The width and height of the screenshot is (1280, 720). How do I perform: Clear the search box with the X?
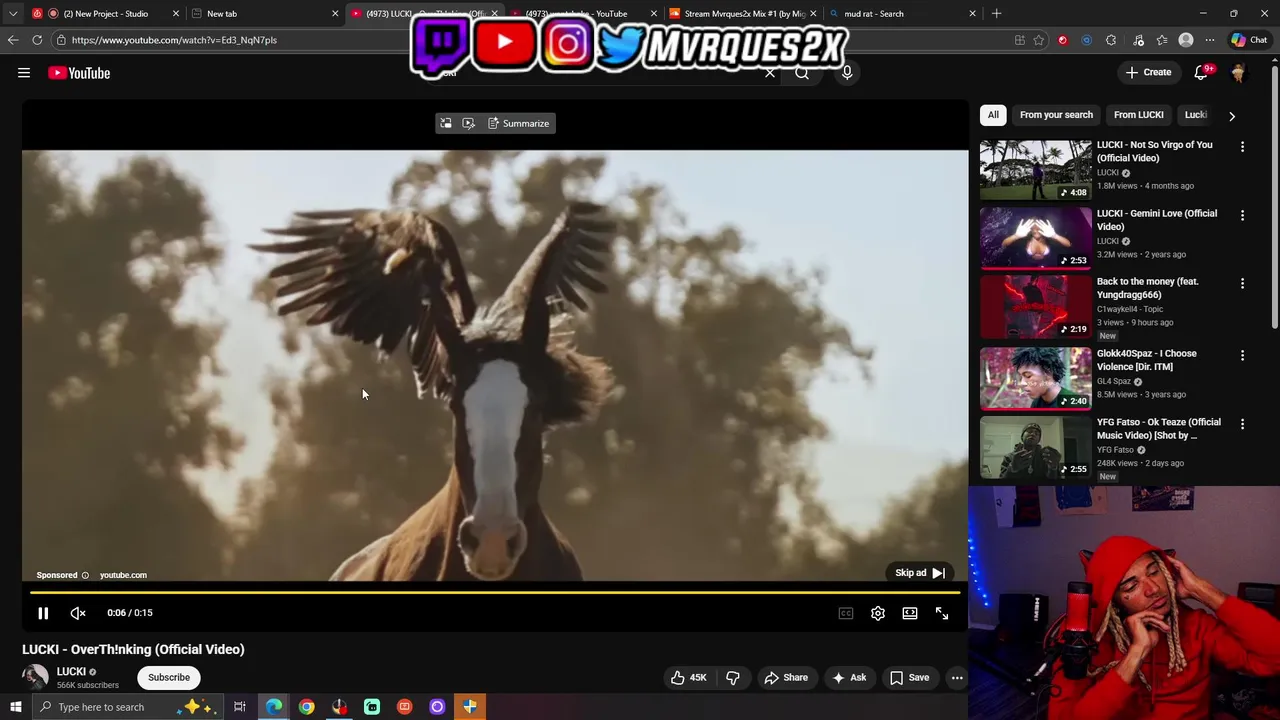click(x=770, y=73)
